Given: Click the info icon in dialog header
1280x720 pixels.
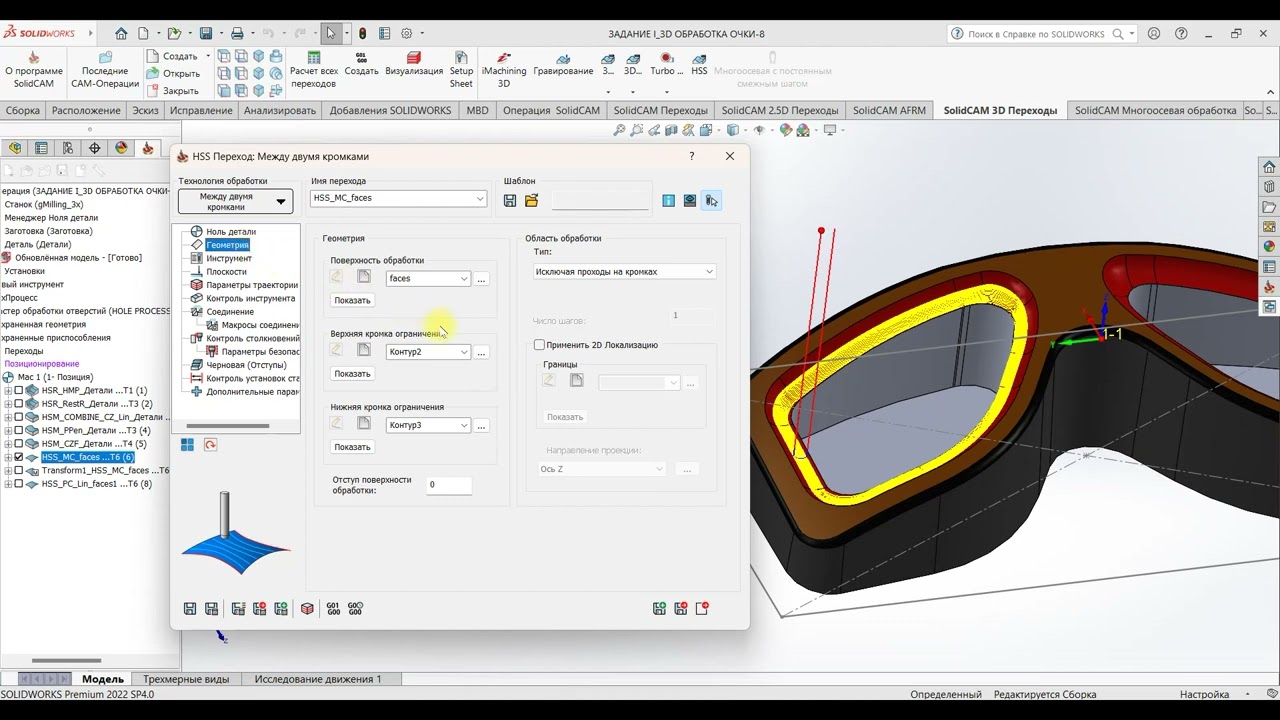Looking at the screenshot, I should (669, 201).
